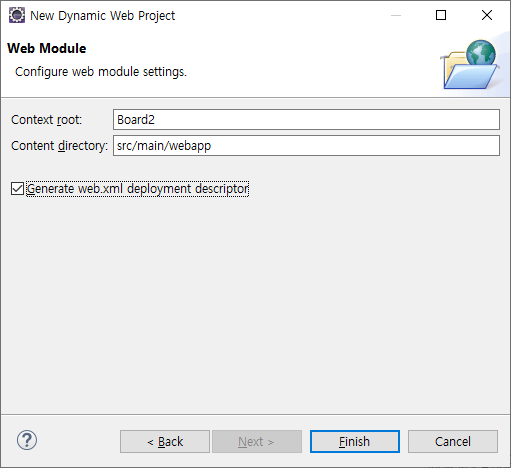Click the Content directory label

click(x=59, y=146)
